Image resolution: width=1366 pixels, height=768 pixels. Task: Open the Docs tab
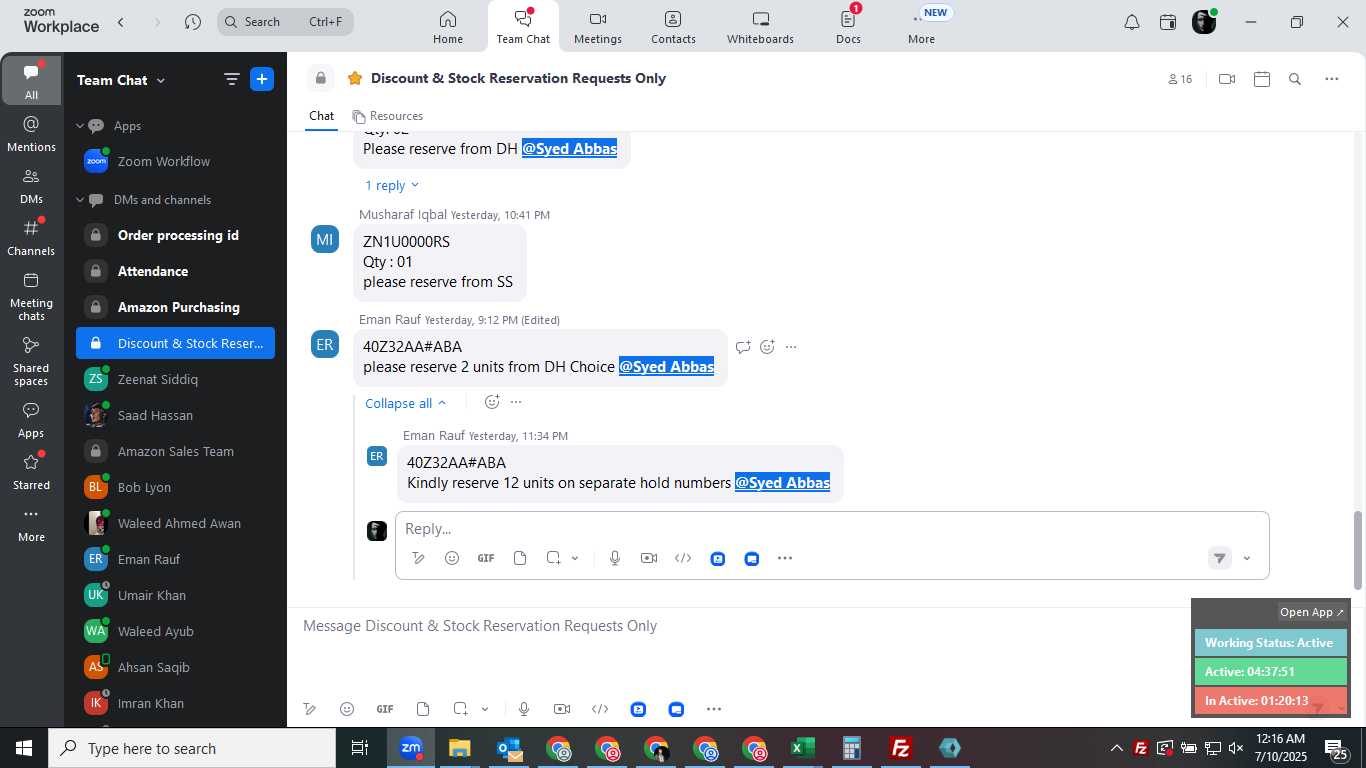coord(848,27)
